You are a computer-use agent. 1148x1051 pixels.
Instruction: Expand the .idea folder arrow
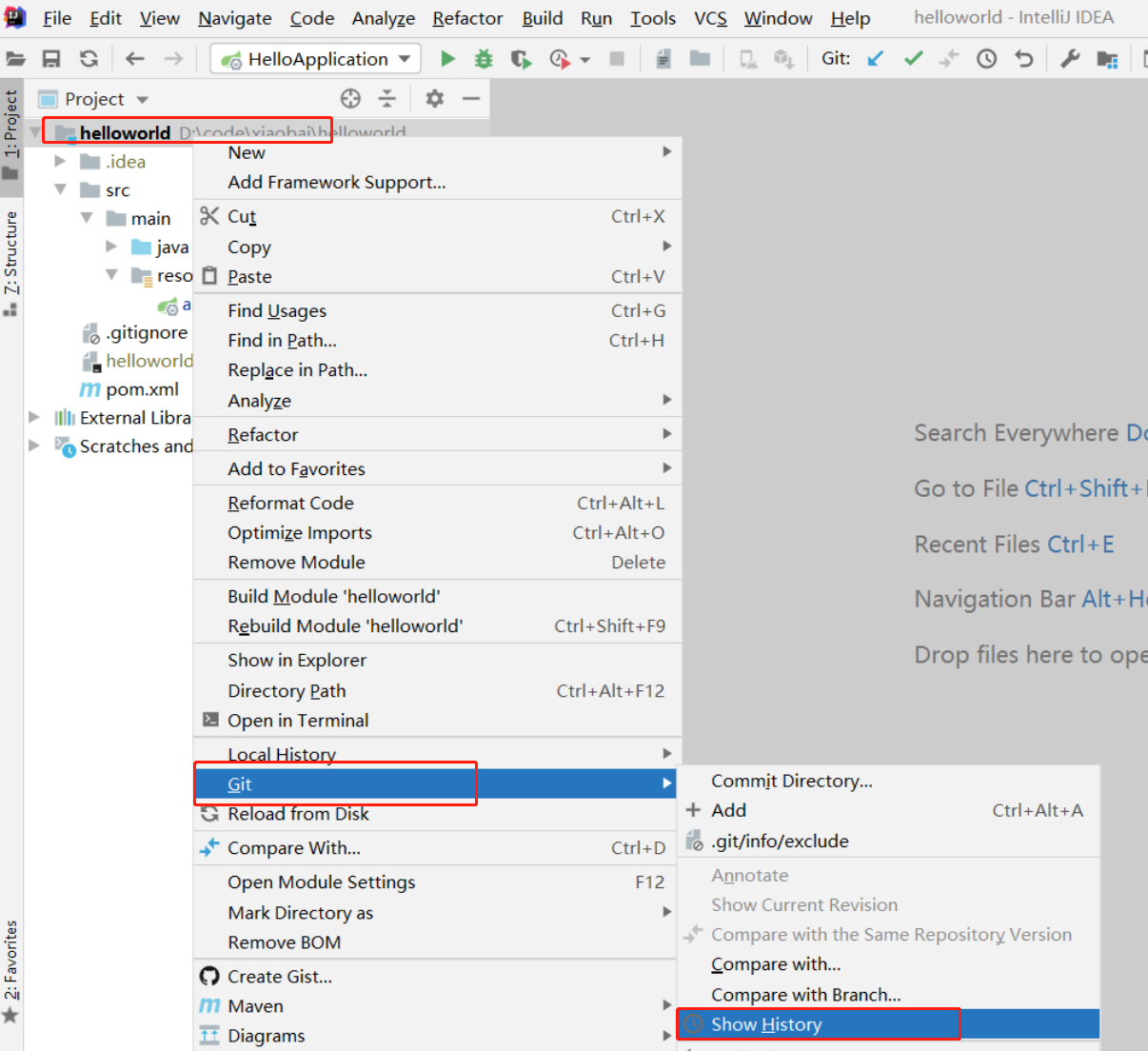coord(60,161)
